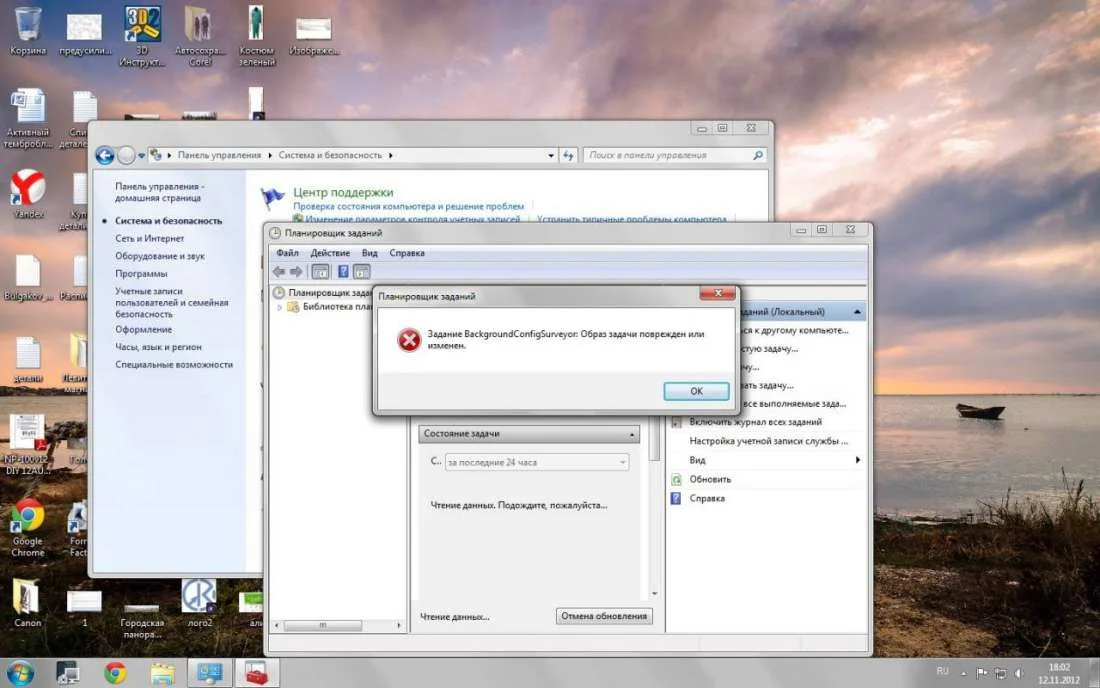Toggle the action pane toolbar icon
The image size is (1100, 688).
pyautogui.click(x=361, y=271)
